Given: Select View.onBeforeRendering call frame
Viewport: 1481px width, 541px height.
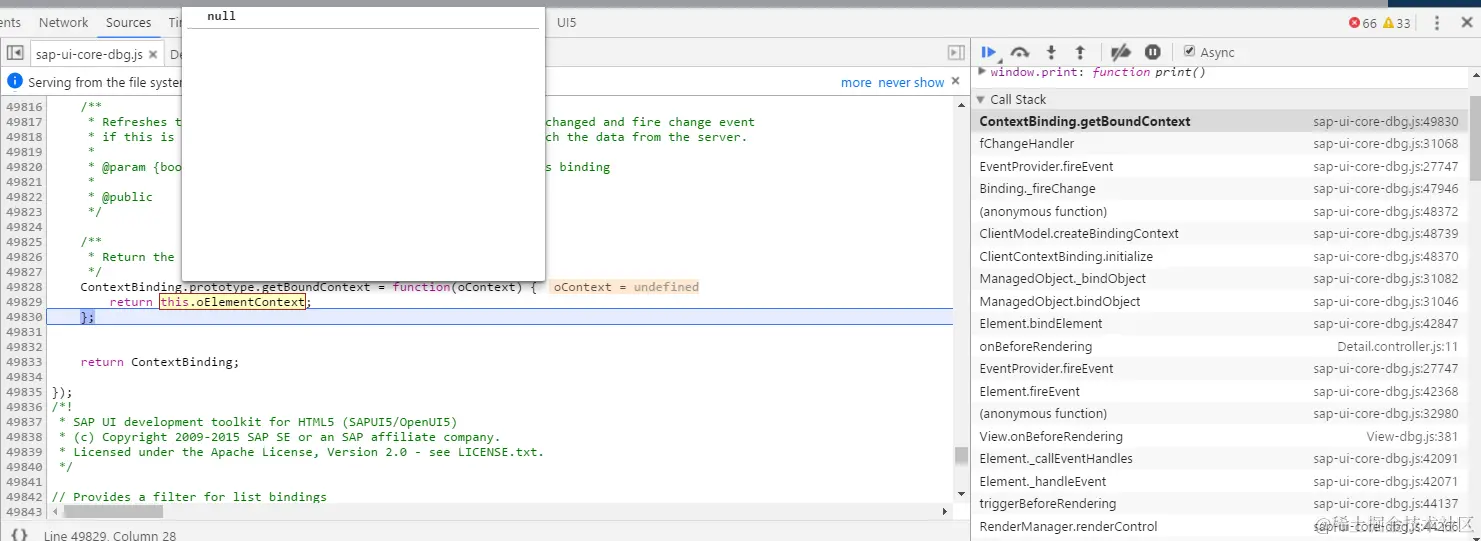Looking at the screenshot, I should point(1219,436).
